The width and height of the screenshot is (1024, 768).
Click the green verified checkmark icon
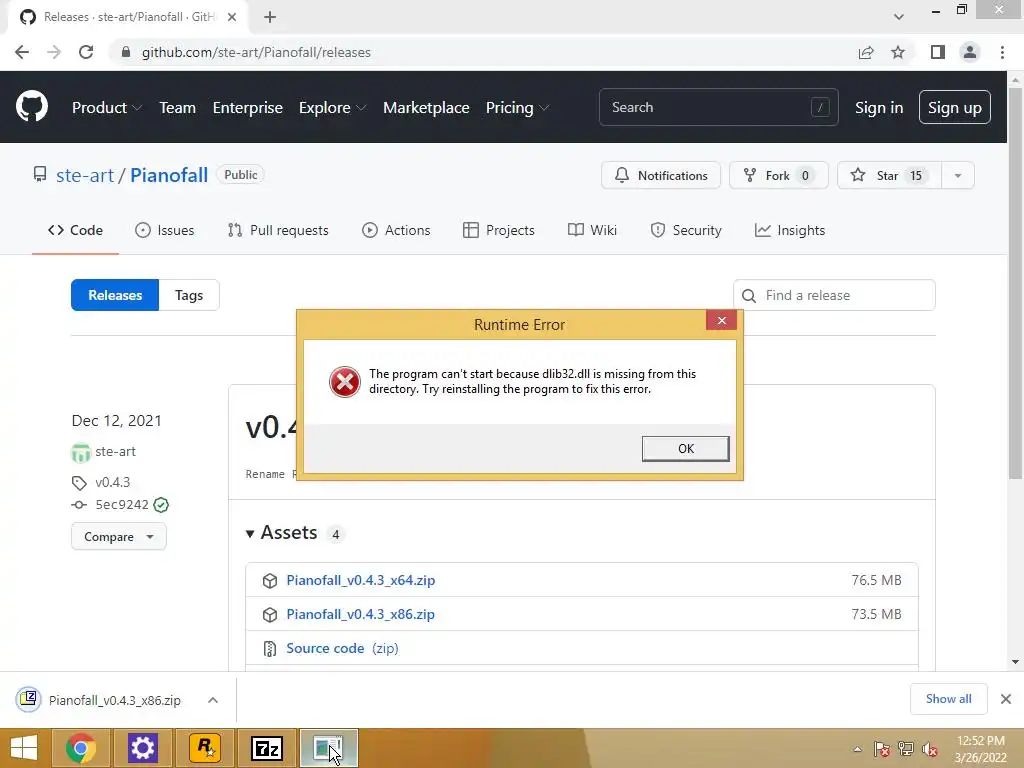tap(161, 505)
